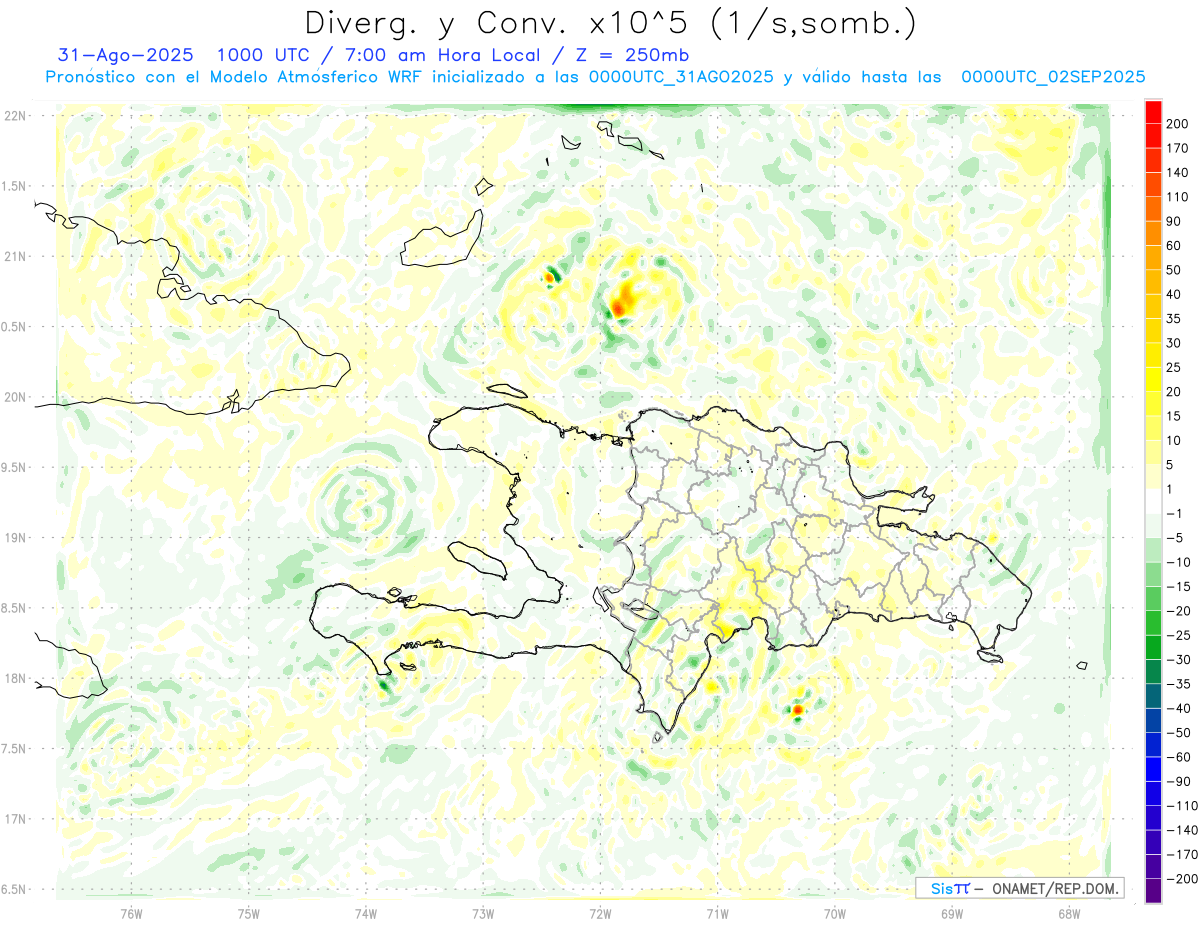Click the "19N" latitude label
The width and height of the screenshot is (1200, 927).
(x=14, y=538)
